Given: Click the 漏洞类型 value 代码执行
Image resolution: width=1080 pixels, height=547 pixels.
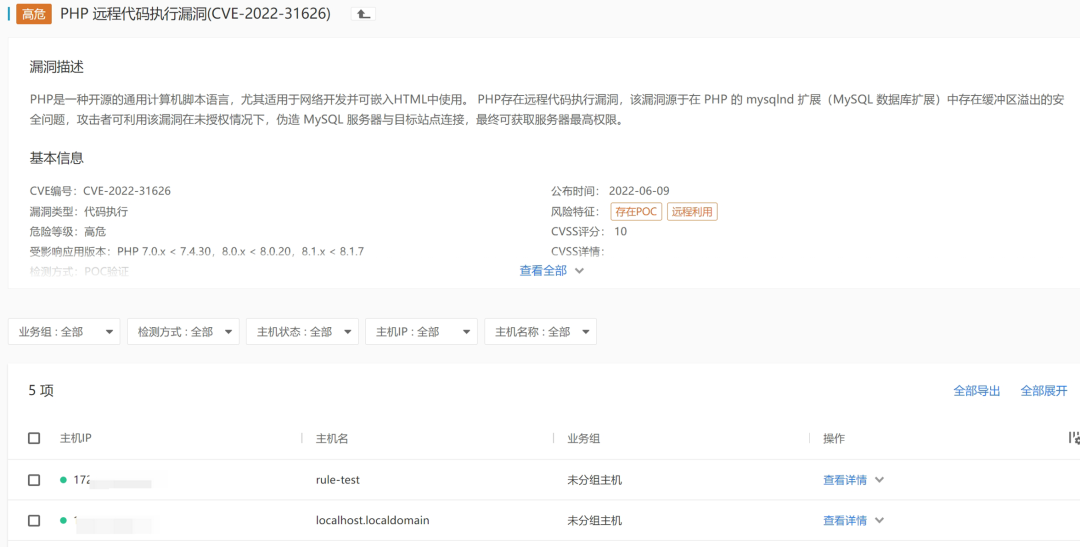Looking at the screenshot, I should coord(106,211).
